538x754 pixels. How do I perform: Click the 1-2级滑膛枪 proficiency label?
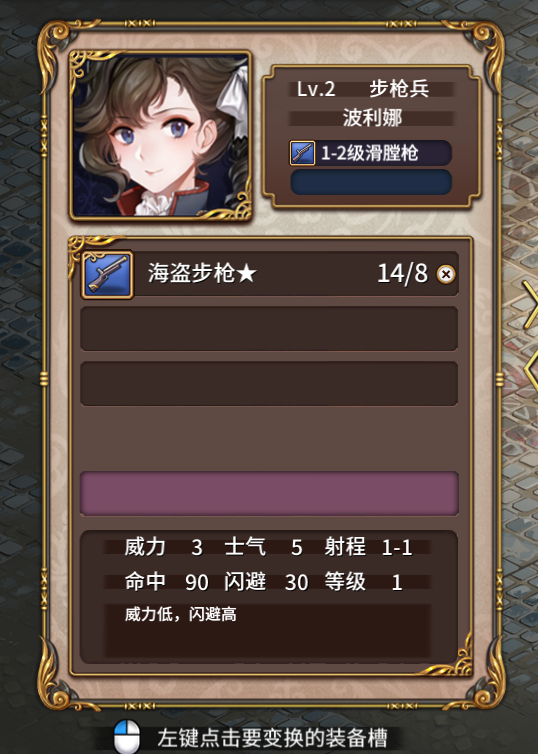point(369,153)
